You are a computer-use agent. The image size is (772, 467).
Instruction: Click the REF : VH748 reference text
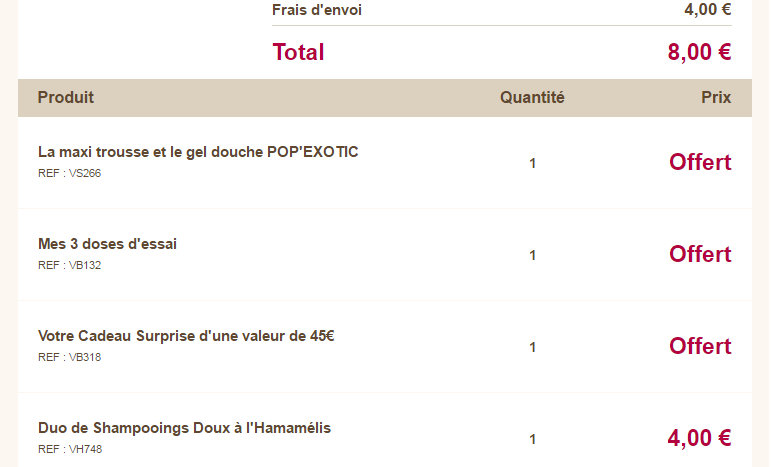point(70,449)
